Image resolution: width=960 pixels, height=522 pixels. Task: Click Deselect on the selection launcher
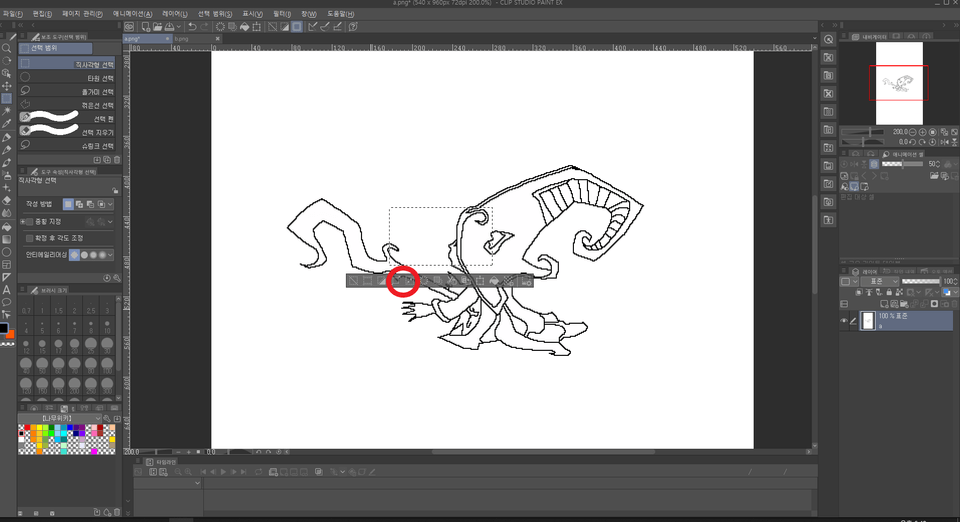(353, 281)
